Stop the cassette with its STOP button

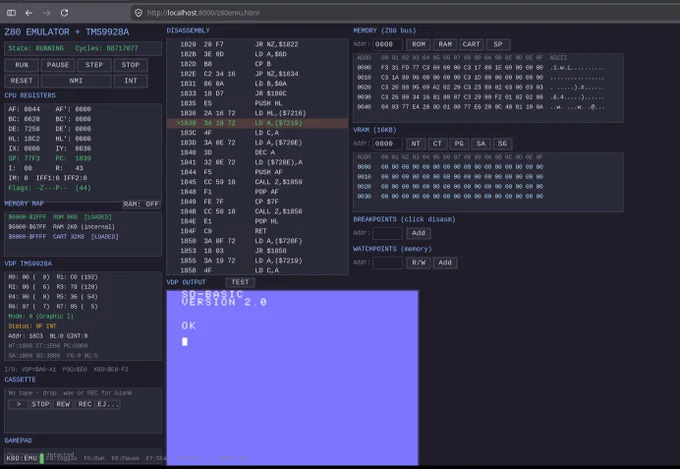pos(40,404)
